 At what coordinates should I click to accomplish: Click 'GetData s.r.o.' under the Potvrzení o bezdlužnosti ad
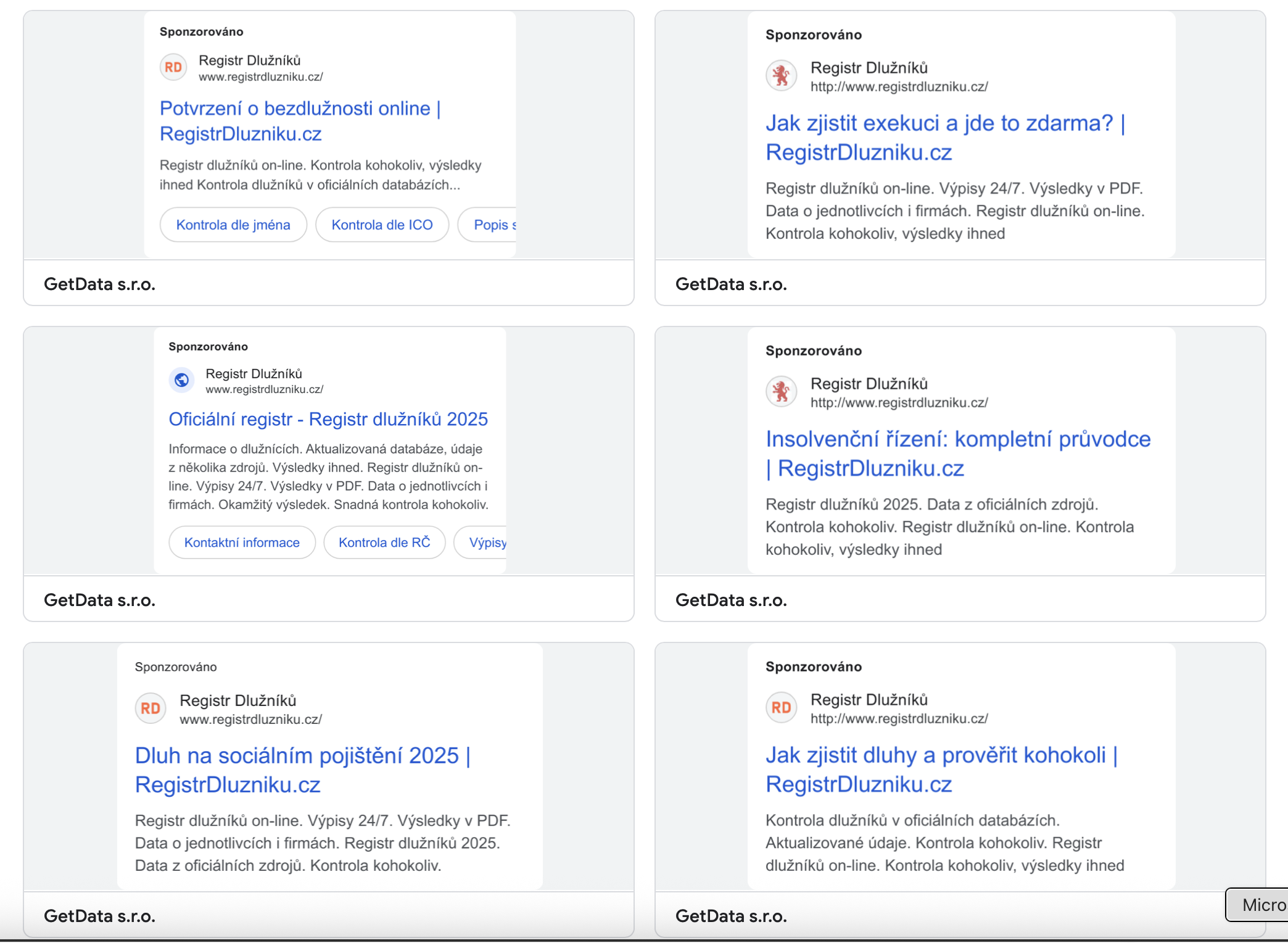click(x=100, y=284)
